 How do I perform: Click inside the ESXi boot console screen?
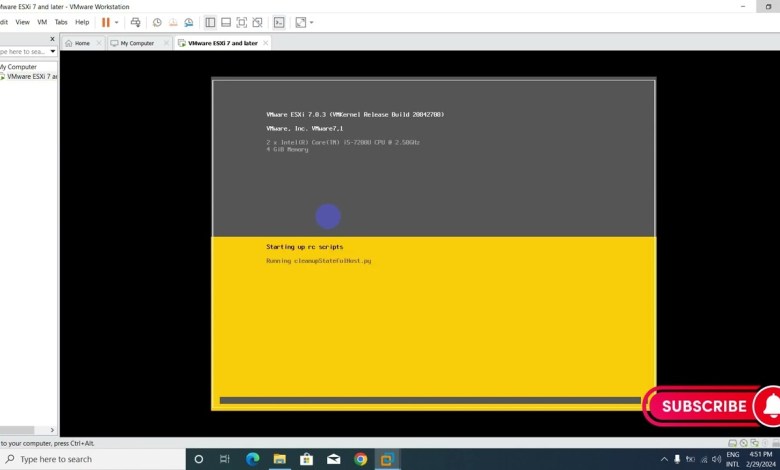pyautogui.click(x=434, y=244)
